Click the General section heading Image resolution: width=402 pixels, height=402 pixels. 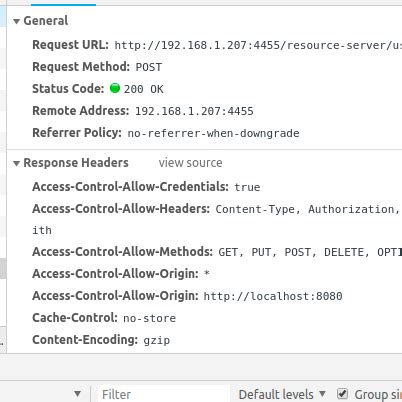[46, 21]
